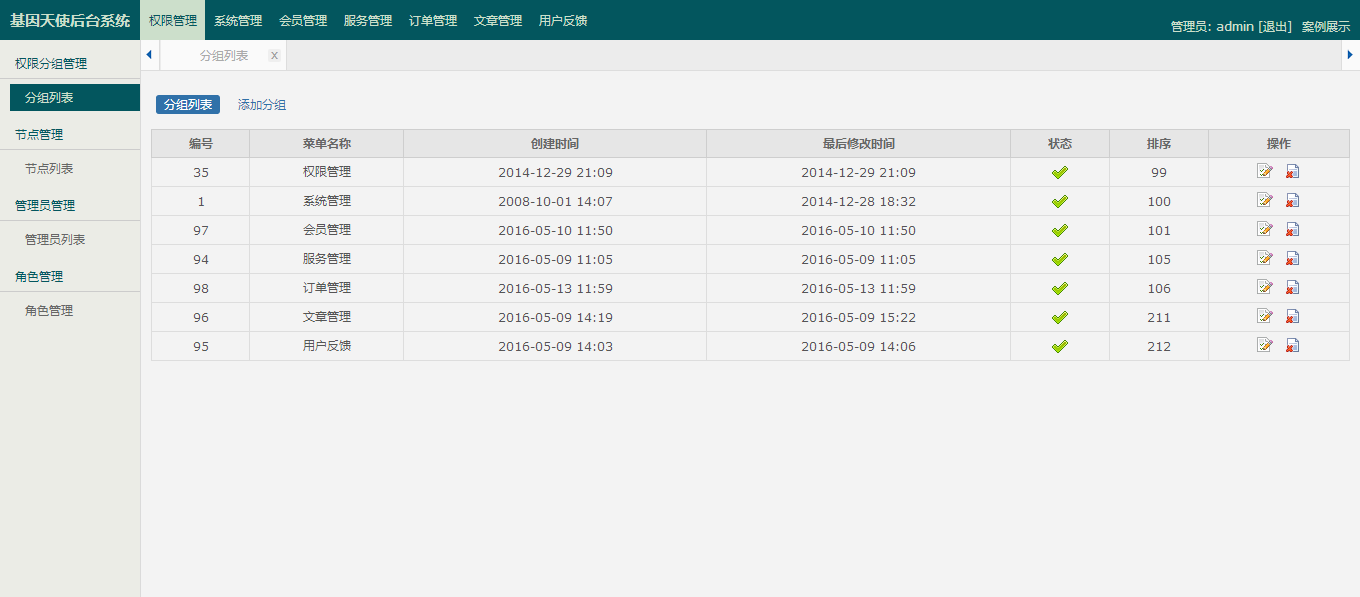Click delete icon for 服务管理 row
The image size is (1360, 597).
click(1292, 258)
